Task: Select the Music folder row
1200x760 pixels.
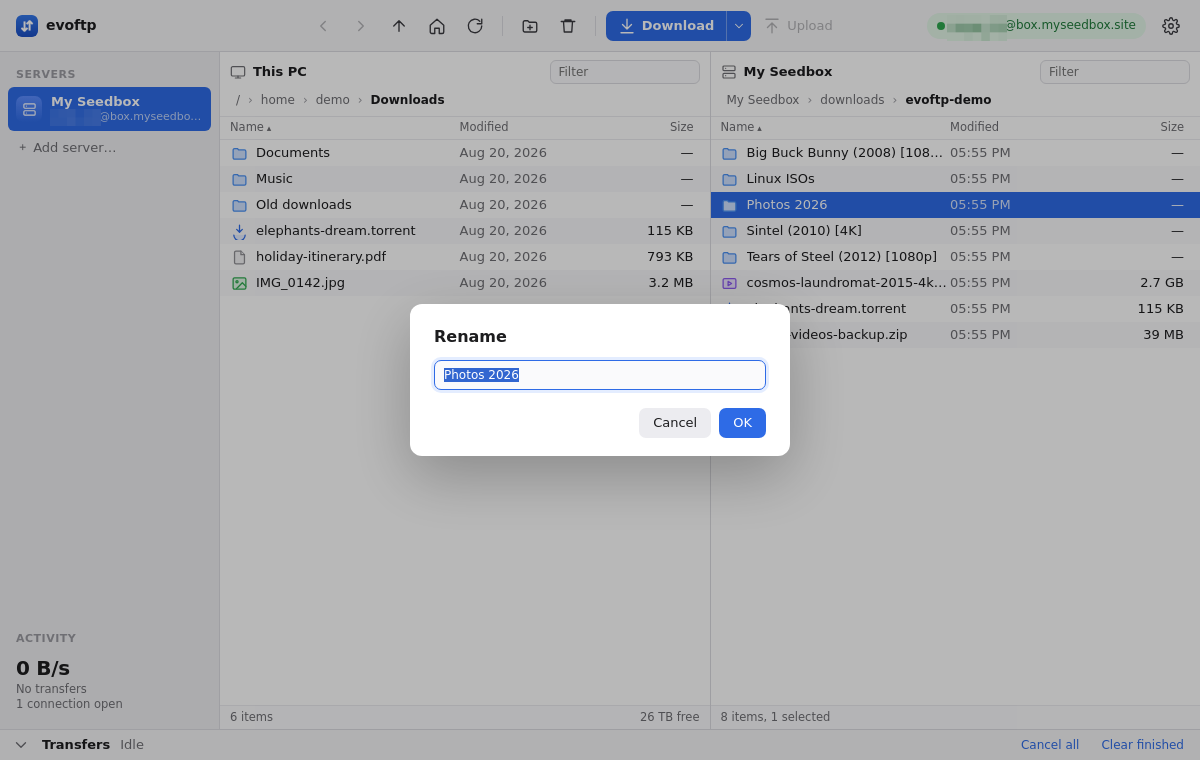Action: (465, 179)
